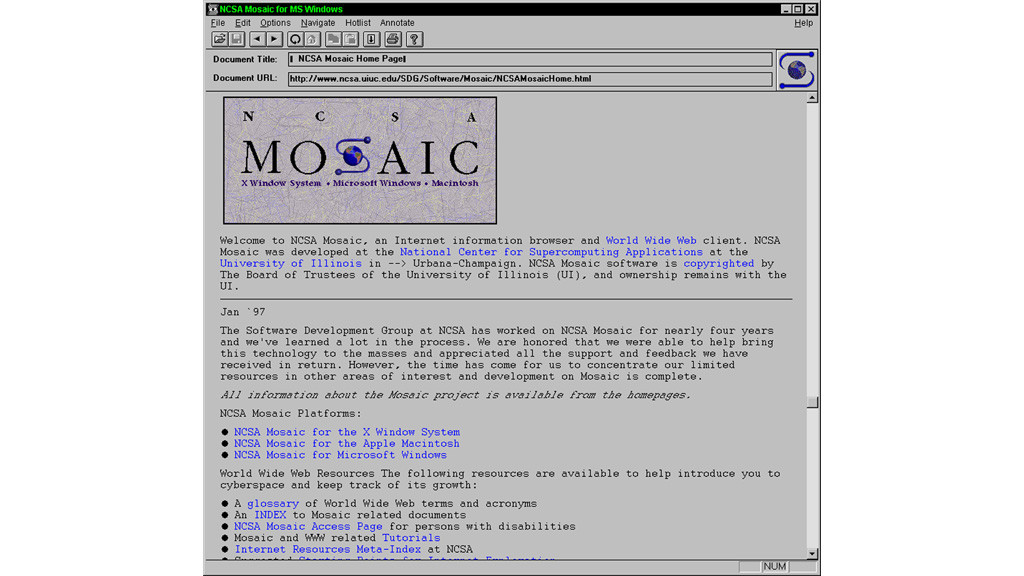Open help via the question mark icon
The height and width of the screenshot is (576, 1024).
tap(414, 39)
